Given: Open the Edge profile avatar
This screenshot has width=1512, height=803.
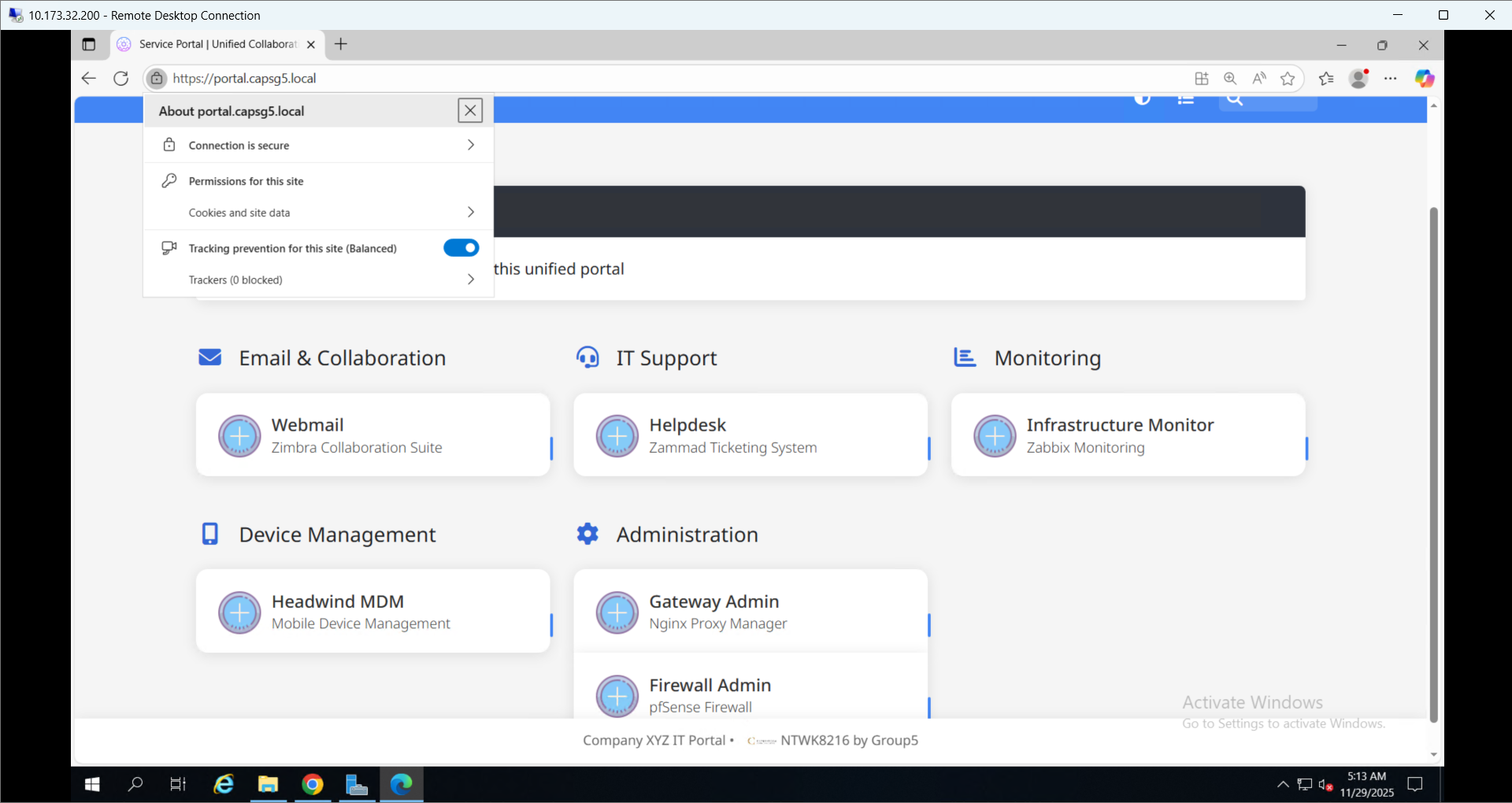Looking at the screenshot, I should pyautogui.click(x=1360, y=79).
